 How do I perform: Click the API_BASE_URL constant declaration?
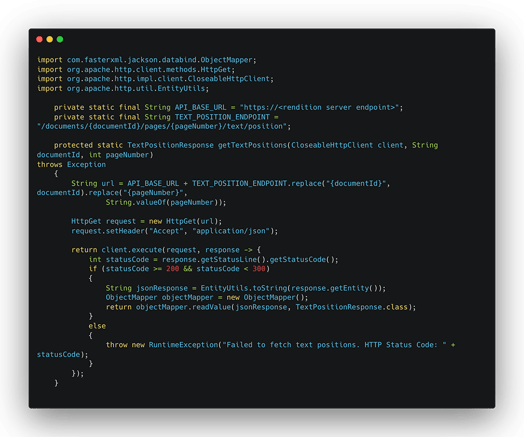point(229,107)
